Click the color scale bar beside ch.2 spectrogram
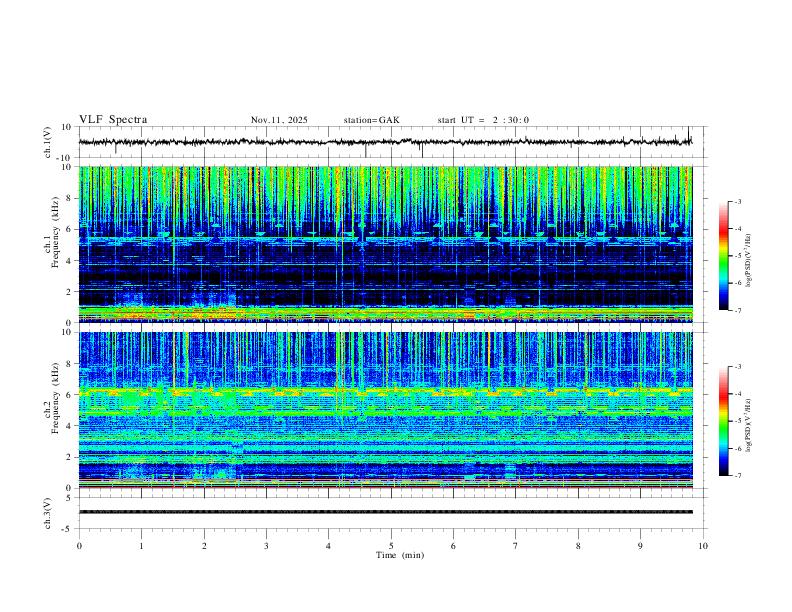Image resolution: width=792 pixels, height=612 pixels. (x=723, y=421)
